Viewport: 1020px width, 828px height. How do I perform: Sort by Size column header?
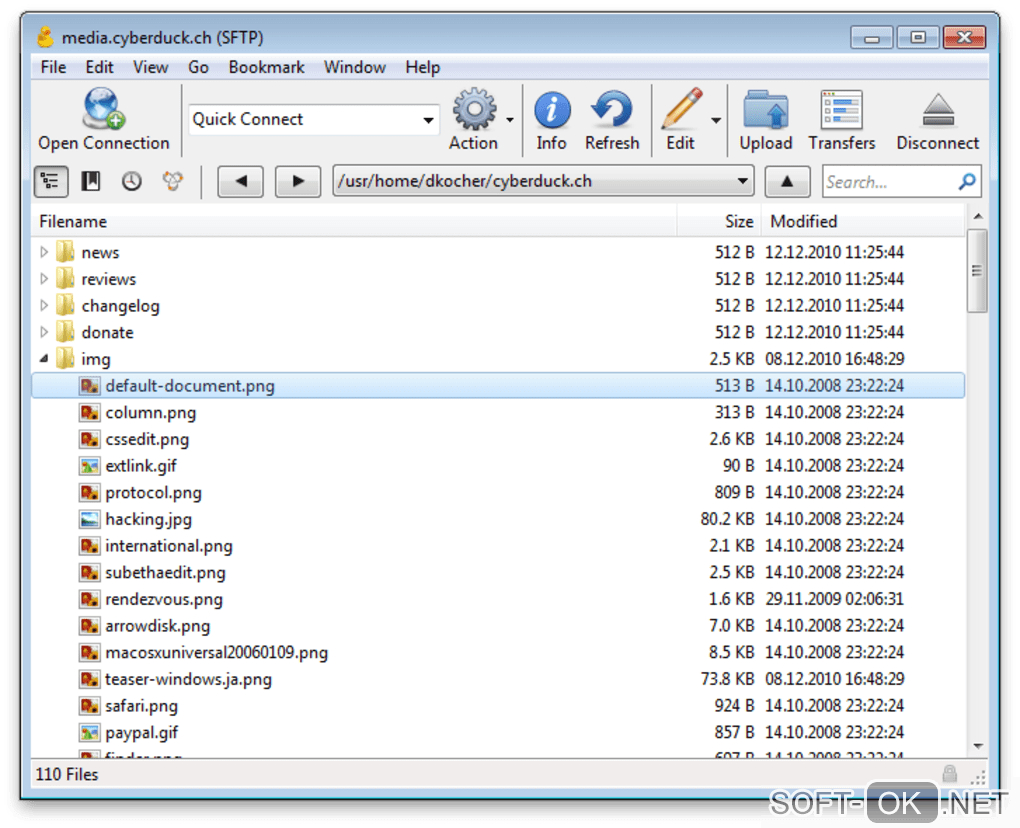tap(719, 221)
